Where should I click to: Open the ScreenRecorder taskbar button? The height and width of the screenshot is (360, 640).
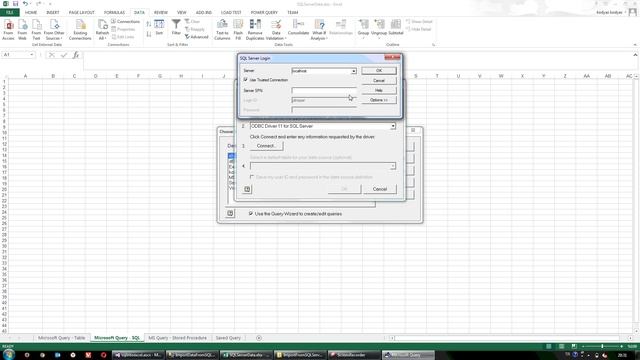353,355
